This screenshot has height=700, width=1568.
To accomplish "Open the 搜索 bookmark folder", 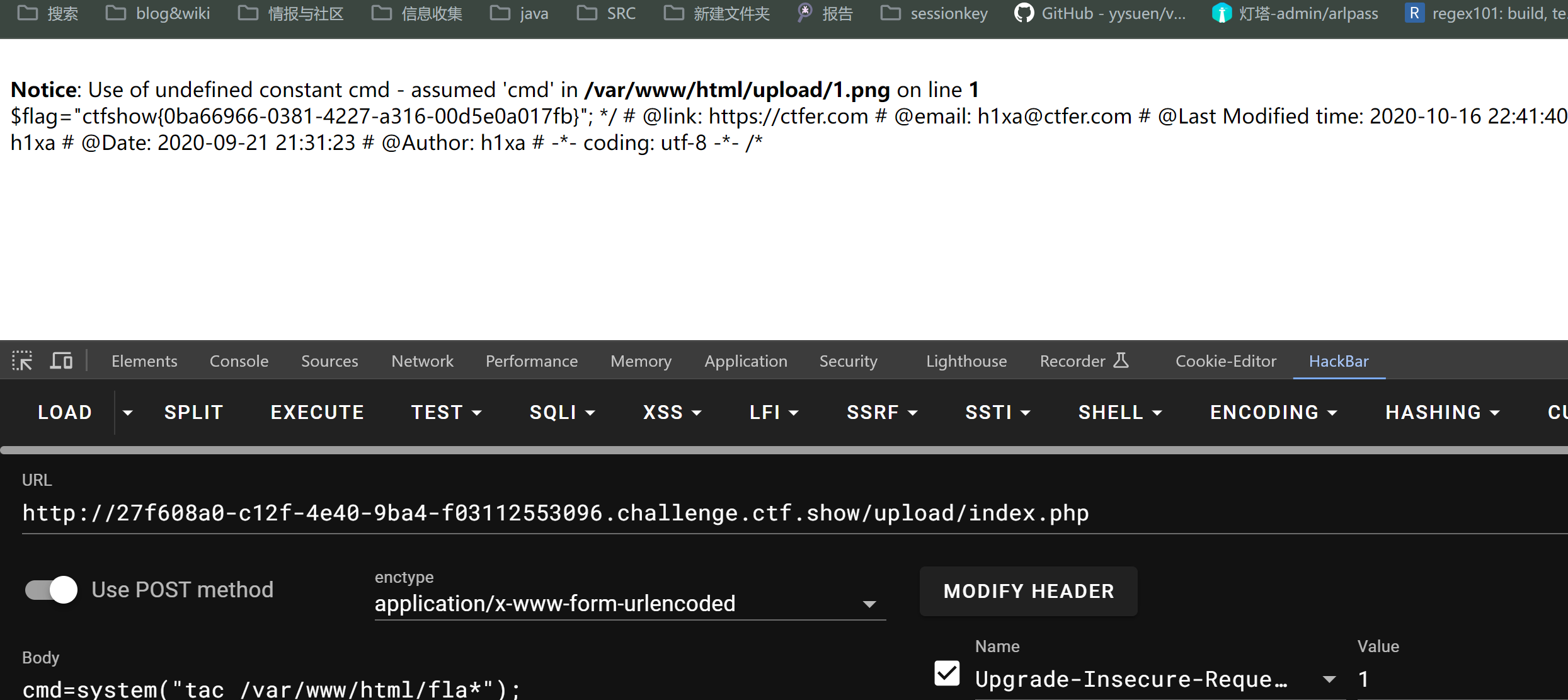I will click(48, 13).
